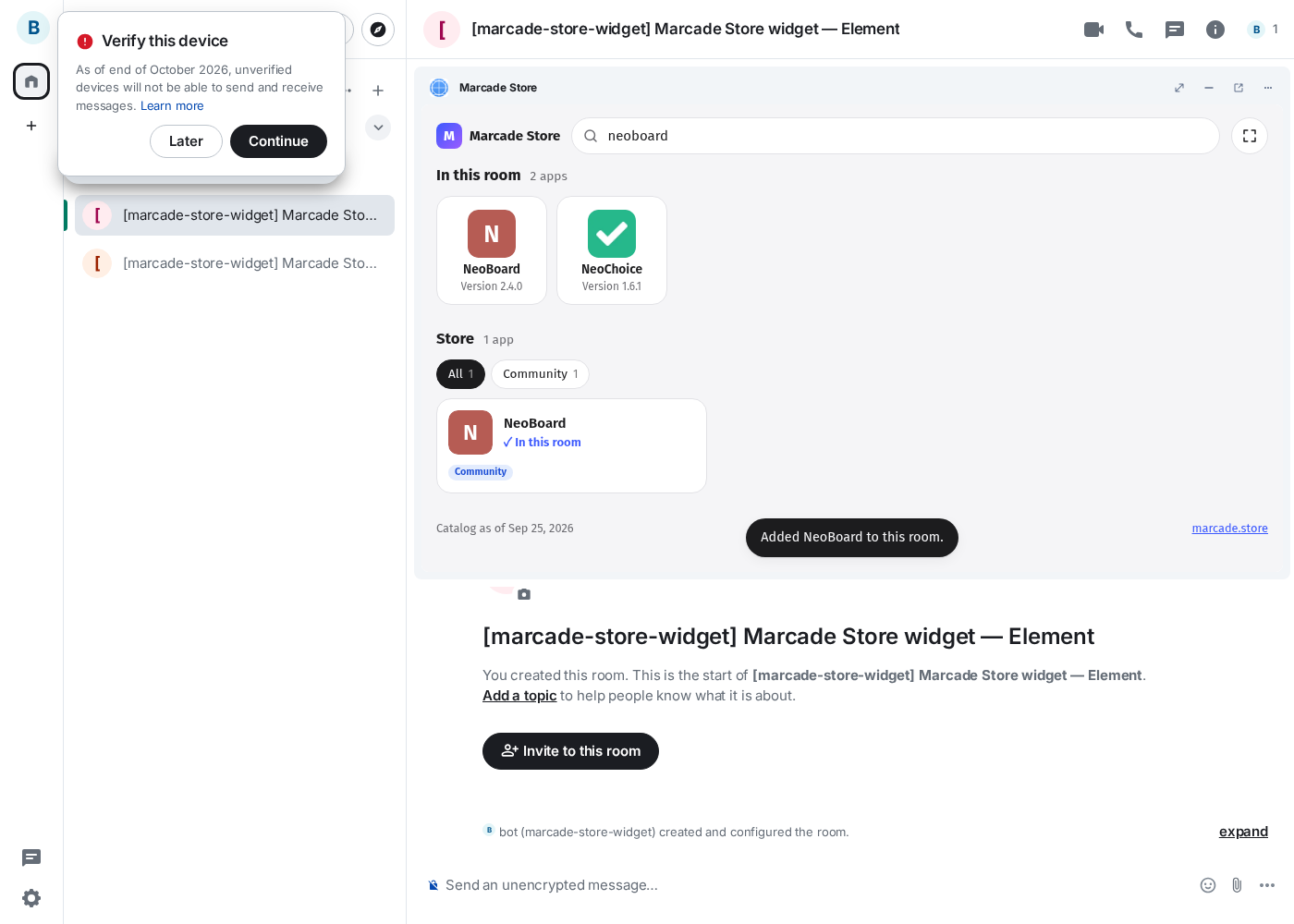Screen dimensions: 1294x924
Task: Open Quick settings gear in the sidebar
Action: coord(31,898)
